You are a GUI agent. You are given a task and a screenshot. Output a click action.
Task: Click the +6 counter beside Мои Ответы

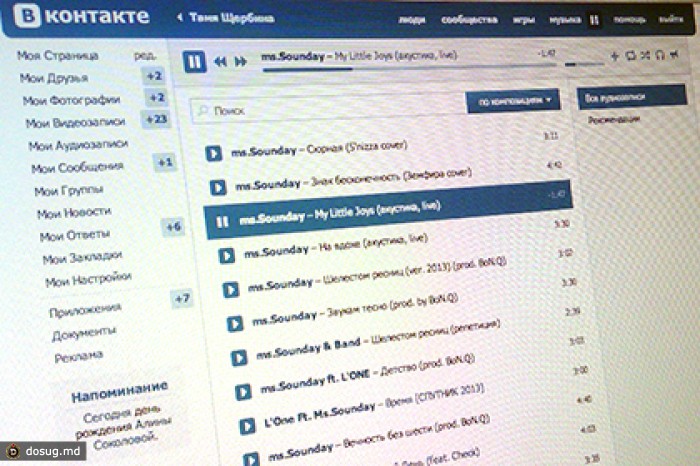[x=174, y=227]
